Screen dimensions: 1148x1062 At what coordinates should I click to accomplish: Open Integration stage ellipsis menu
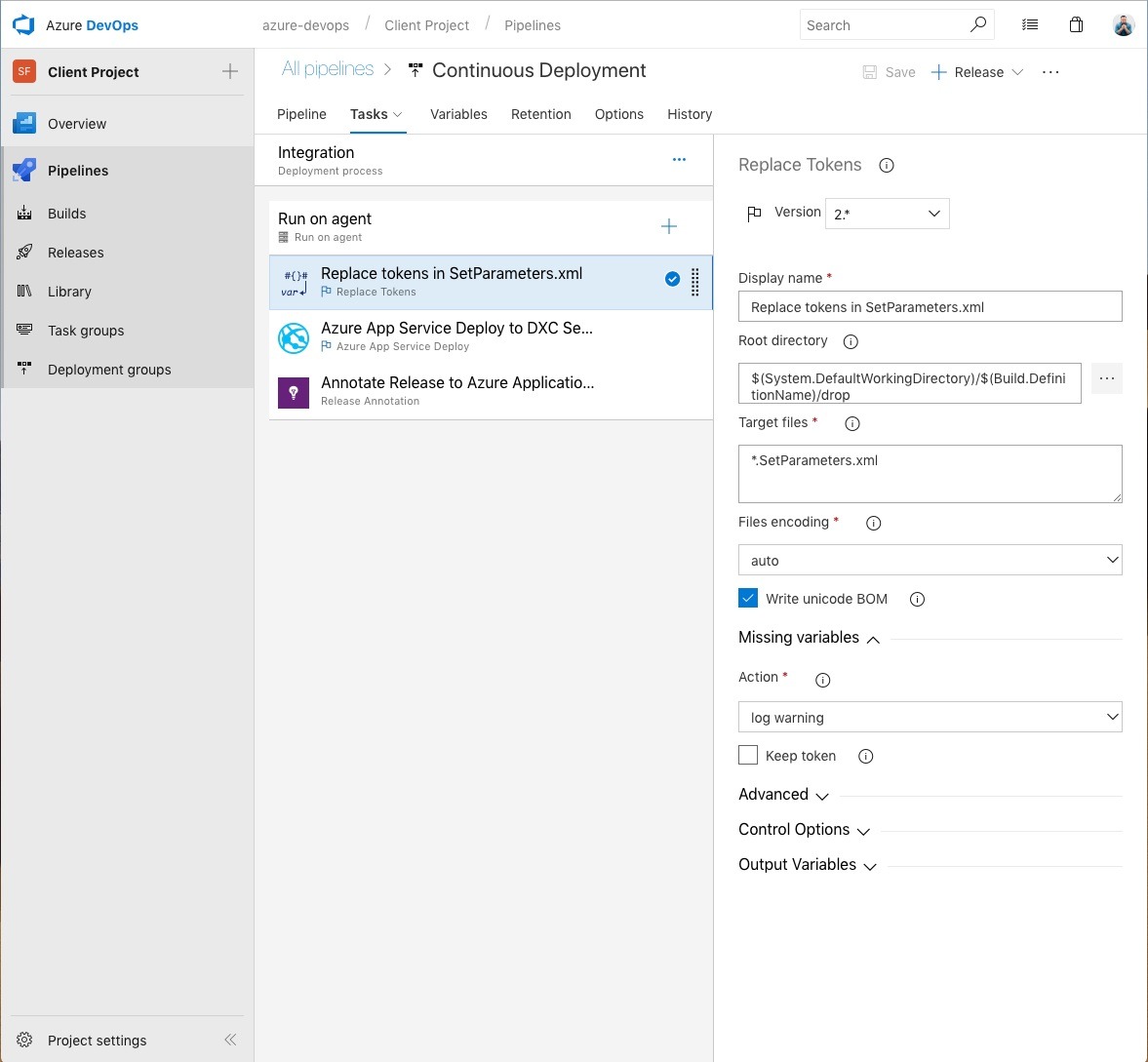680,160
